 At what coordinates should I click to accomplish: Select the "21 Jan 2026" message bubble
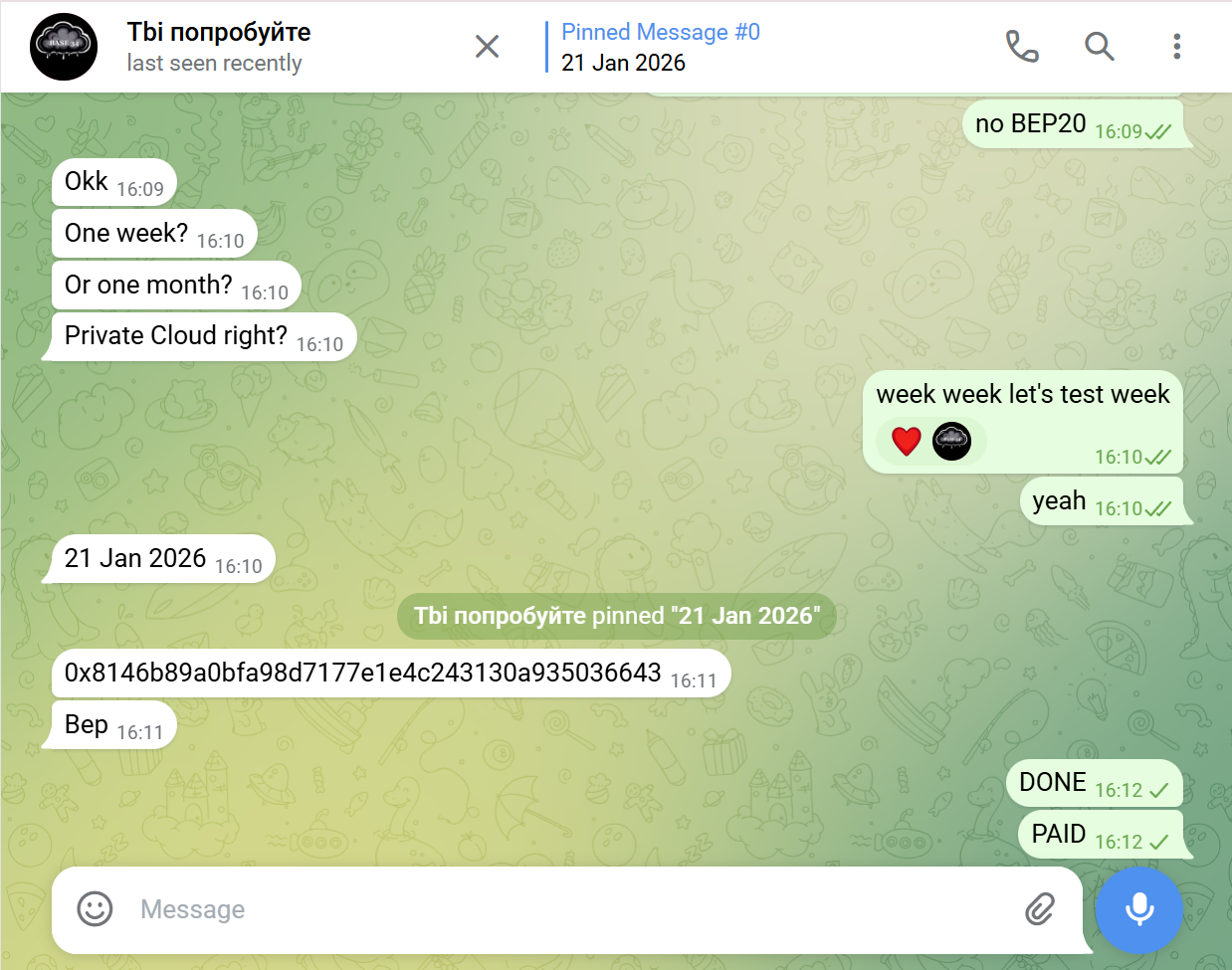pos(163,559)
